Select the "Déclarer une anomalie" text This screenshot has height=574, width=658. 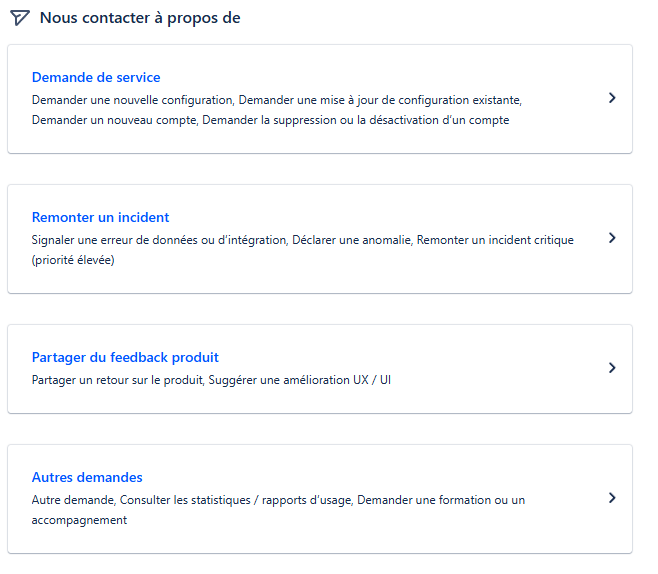coord(351,240)
